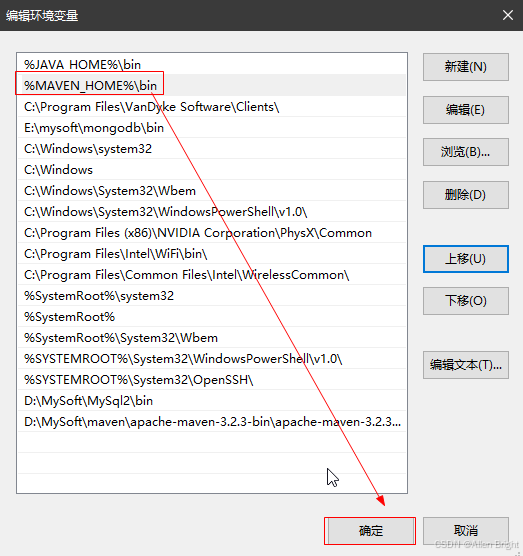Viewport: 523px width, 556px height.
Task: Select the VanDyke Software\Clients path entry
Action: click(212, 106)
